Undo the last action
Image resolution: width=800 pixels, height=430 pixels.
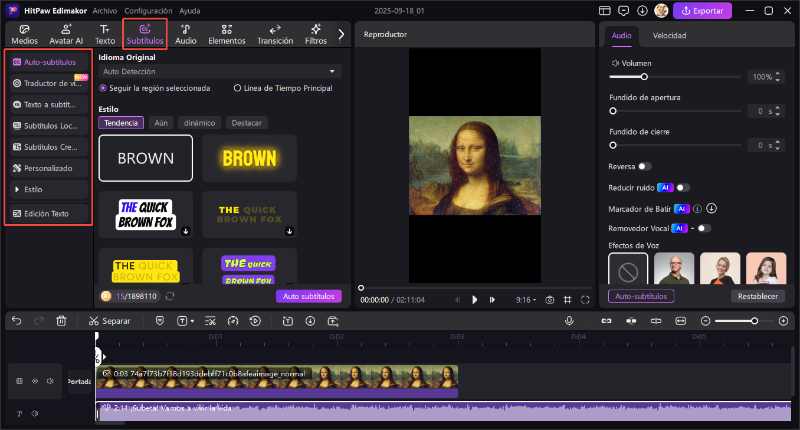(16, 321)
